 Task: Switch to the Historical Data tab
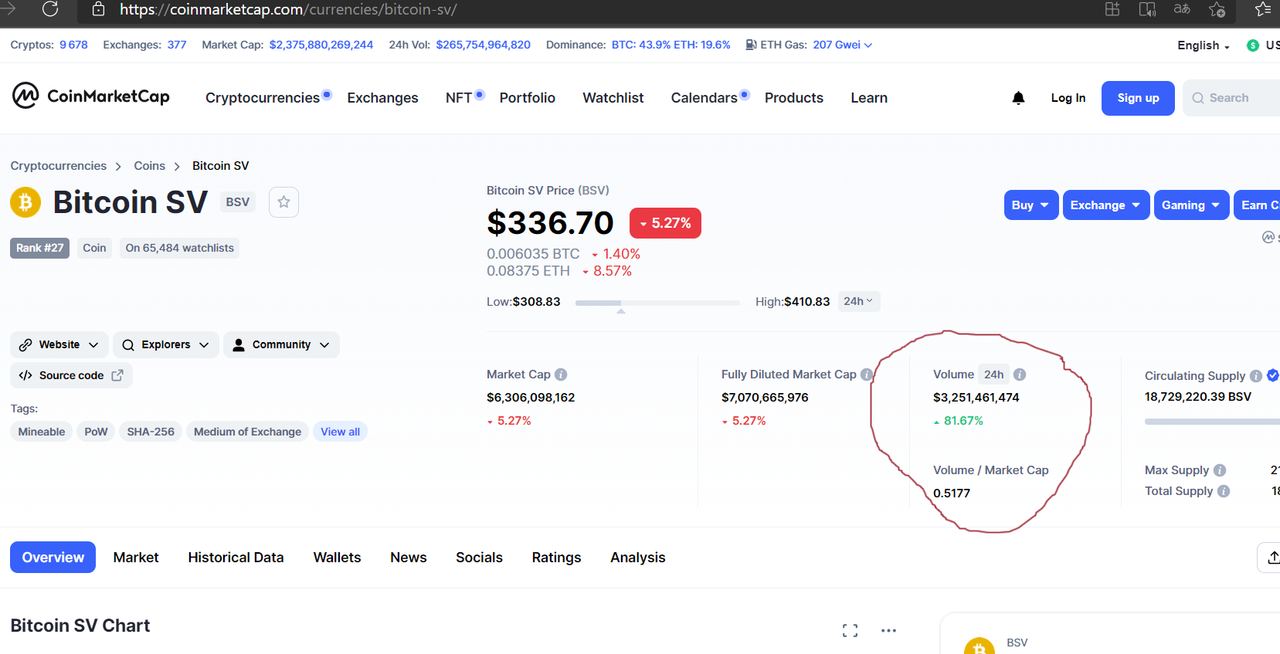coord(236,557)
